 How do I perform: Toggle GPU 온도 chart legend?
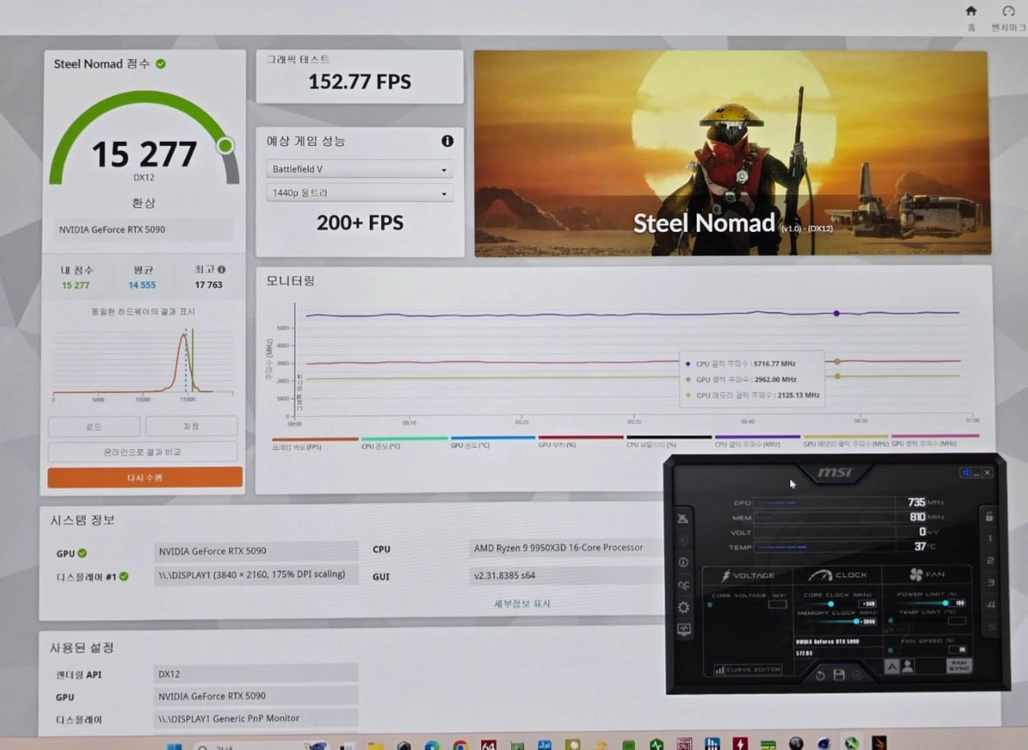pyautogui.click(x=492, y=442)
